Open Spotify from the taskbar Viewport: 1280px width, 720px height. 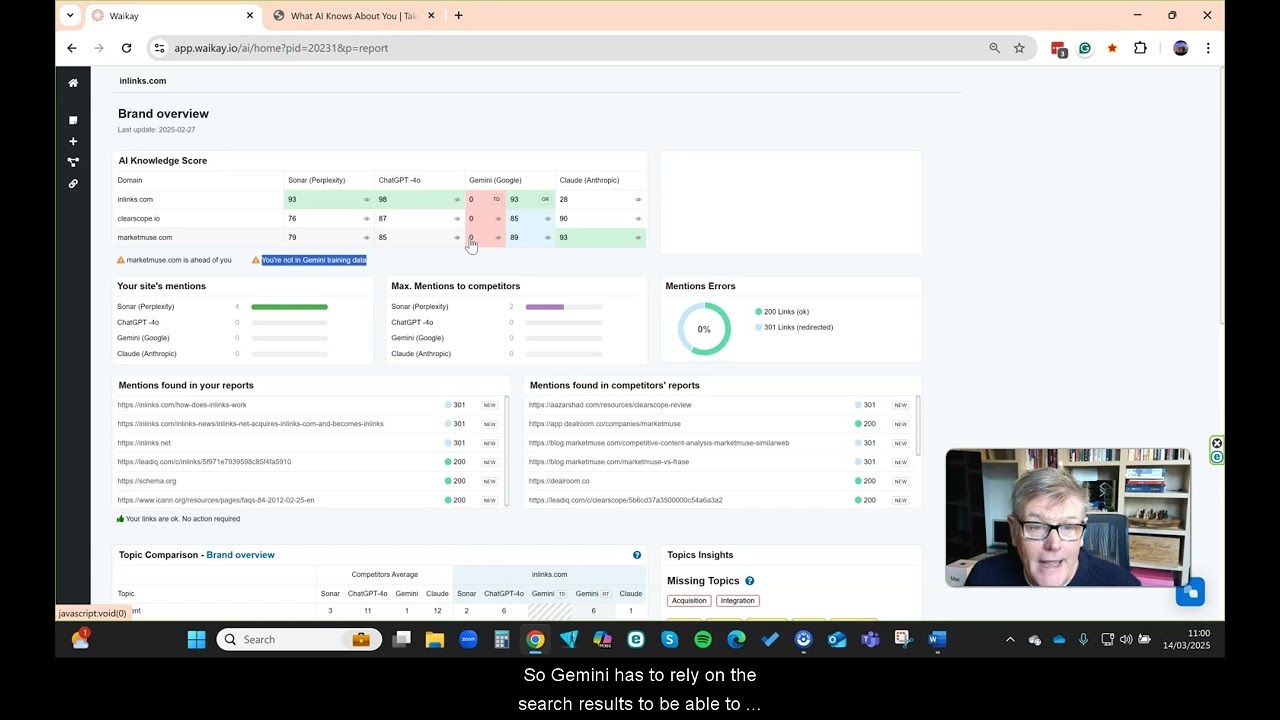coord(703,640)
